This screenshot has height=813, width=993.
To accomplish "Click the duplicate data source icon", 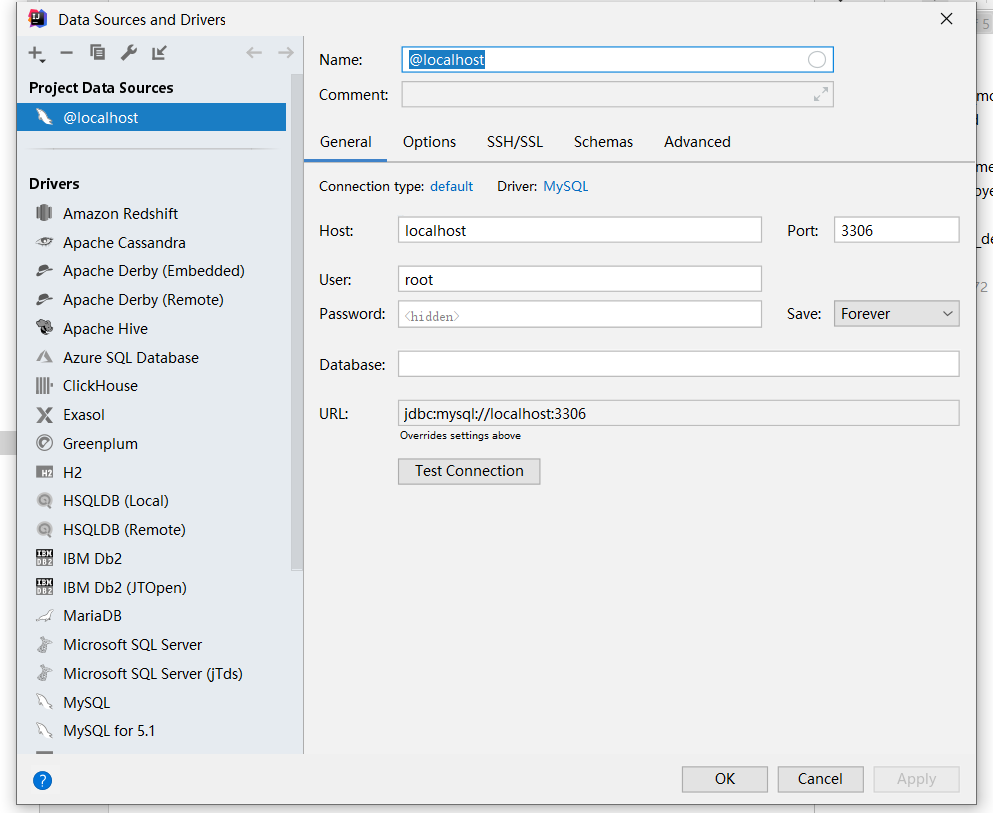I will (97, 53).
